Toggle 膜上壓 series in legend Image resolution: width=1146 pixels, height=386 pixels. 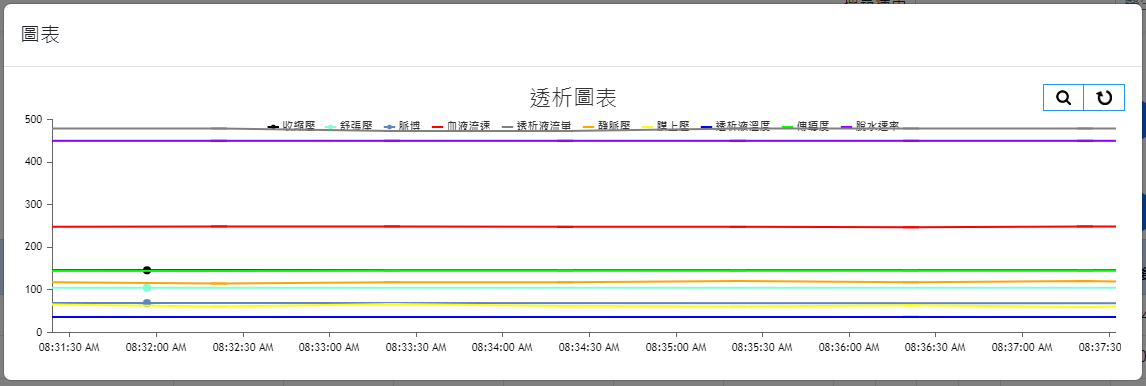click(x=665, y=126)
